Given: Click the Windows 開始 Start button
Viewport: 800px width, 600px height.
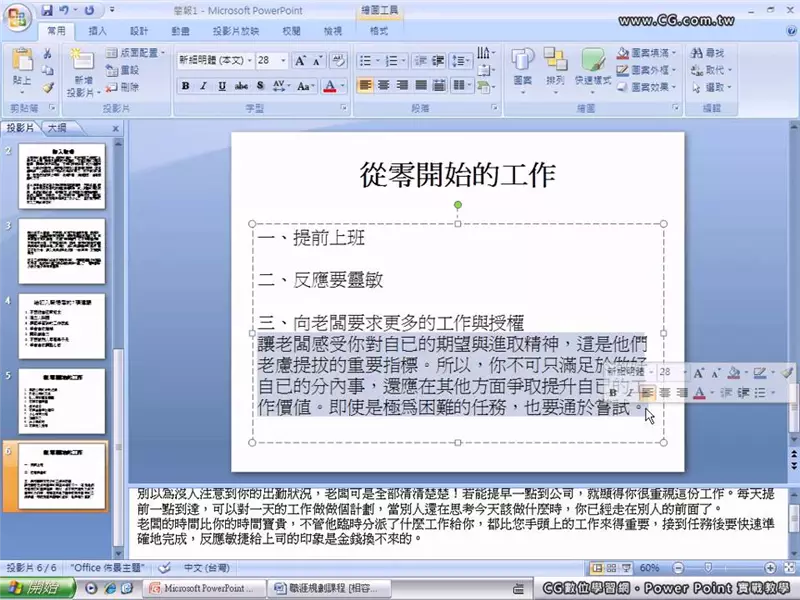Looking at the screenshot, I should [30, 588].
